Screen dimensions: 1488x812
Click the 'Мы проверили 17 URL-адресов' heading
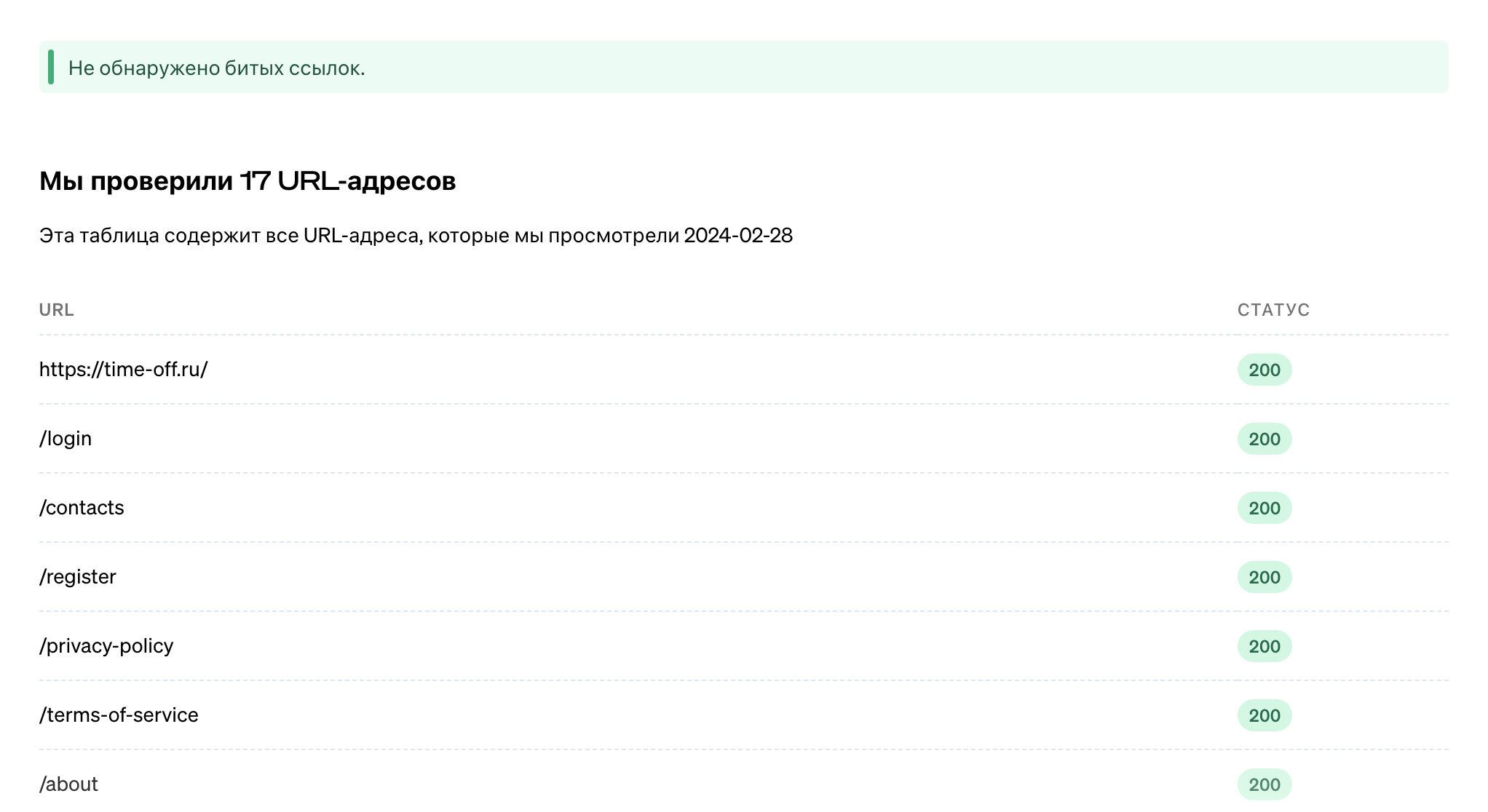pyautogui.click(x=248, y=181)
